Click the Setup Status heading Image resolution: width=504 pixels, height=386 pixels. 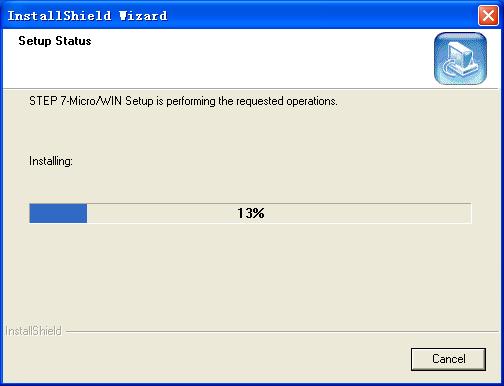pyautogui.click(x=55, y=41)
